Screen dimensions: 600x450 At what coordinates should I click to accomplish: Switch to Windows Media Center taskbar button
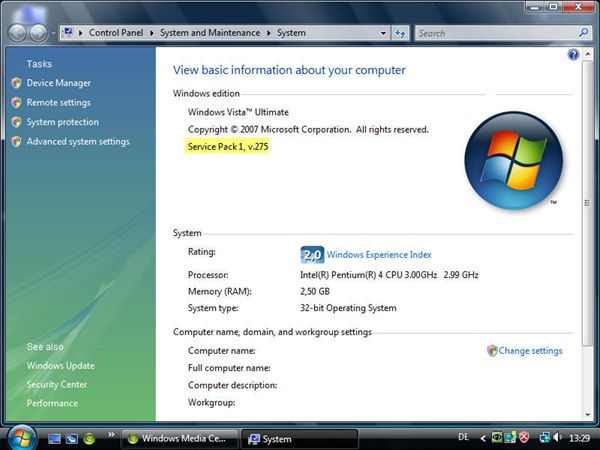point(180,439)
